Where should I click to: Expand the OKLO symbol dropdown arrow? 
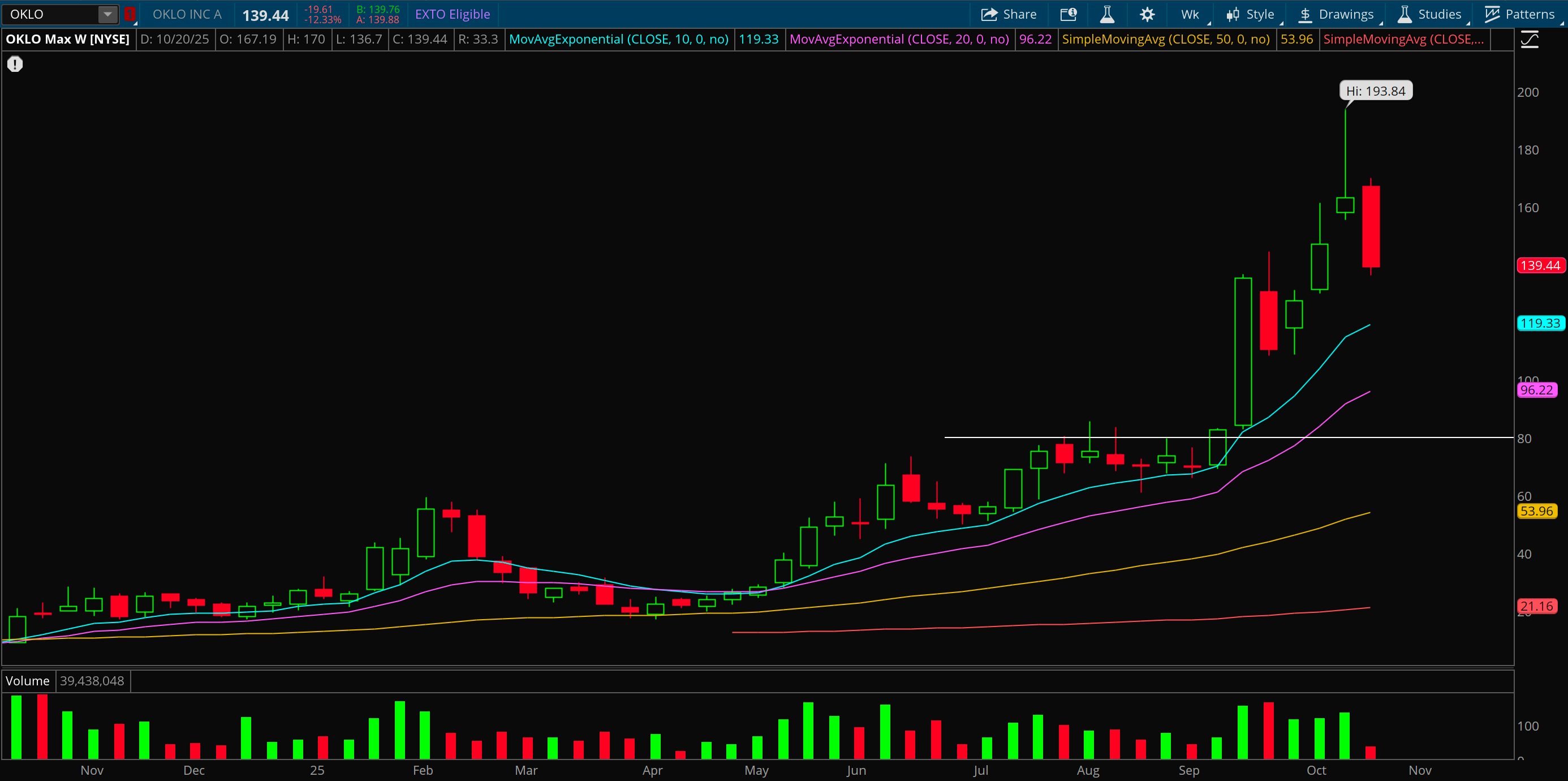[107, 14]
